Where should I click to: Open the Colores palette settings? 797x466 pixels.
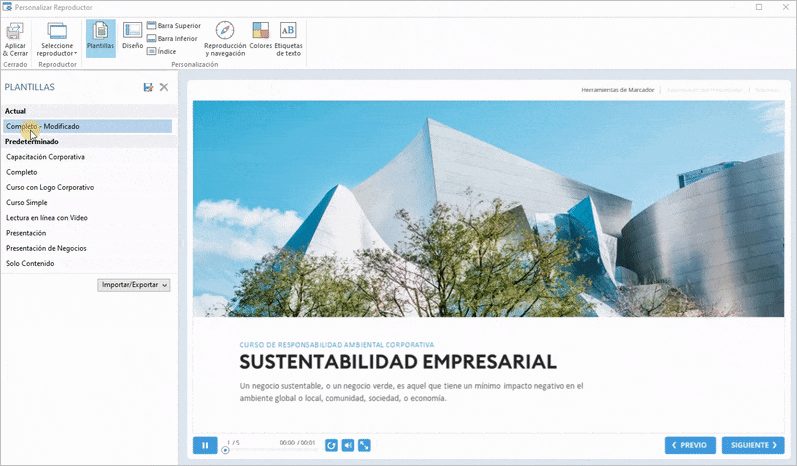pyautogui.click(x=260, y=37)
